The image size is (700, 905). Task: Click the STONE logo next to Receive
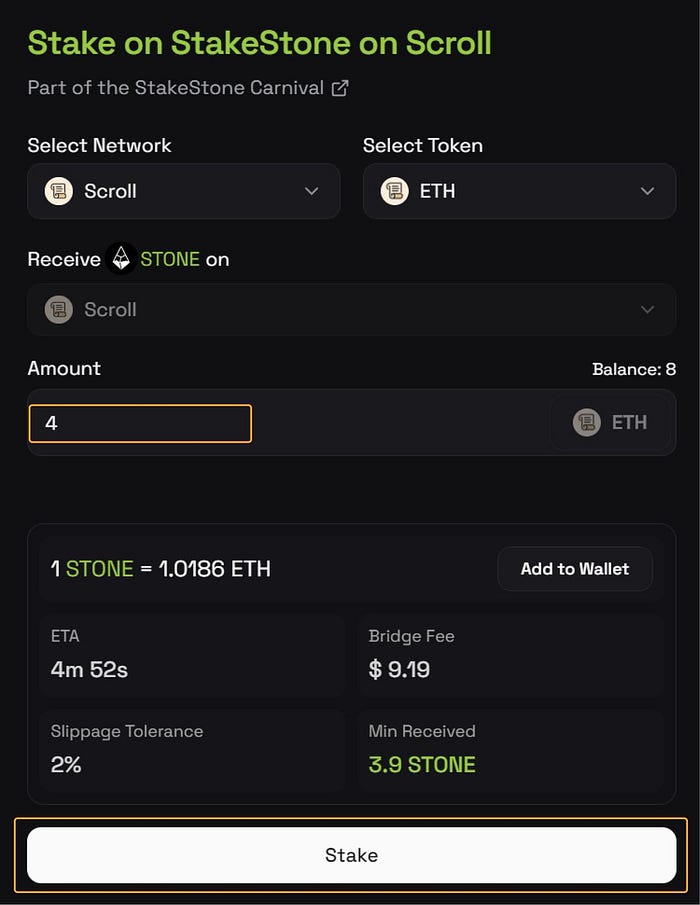[121, 259]
